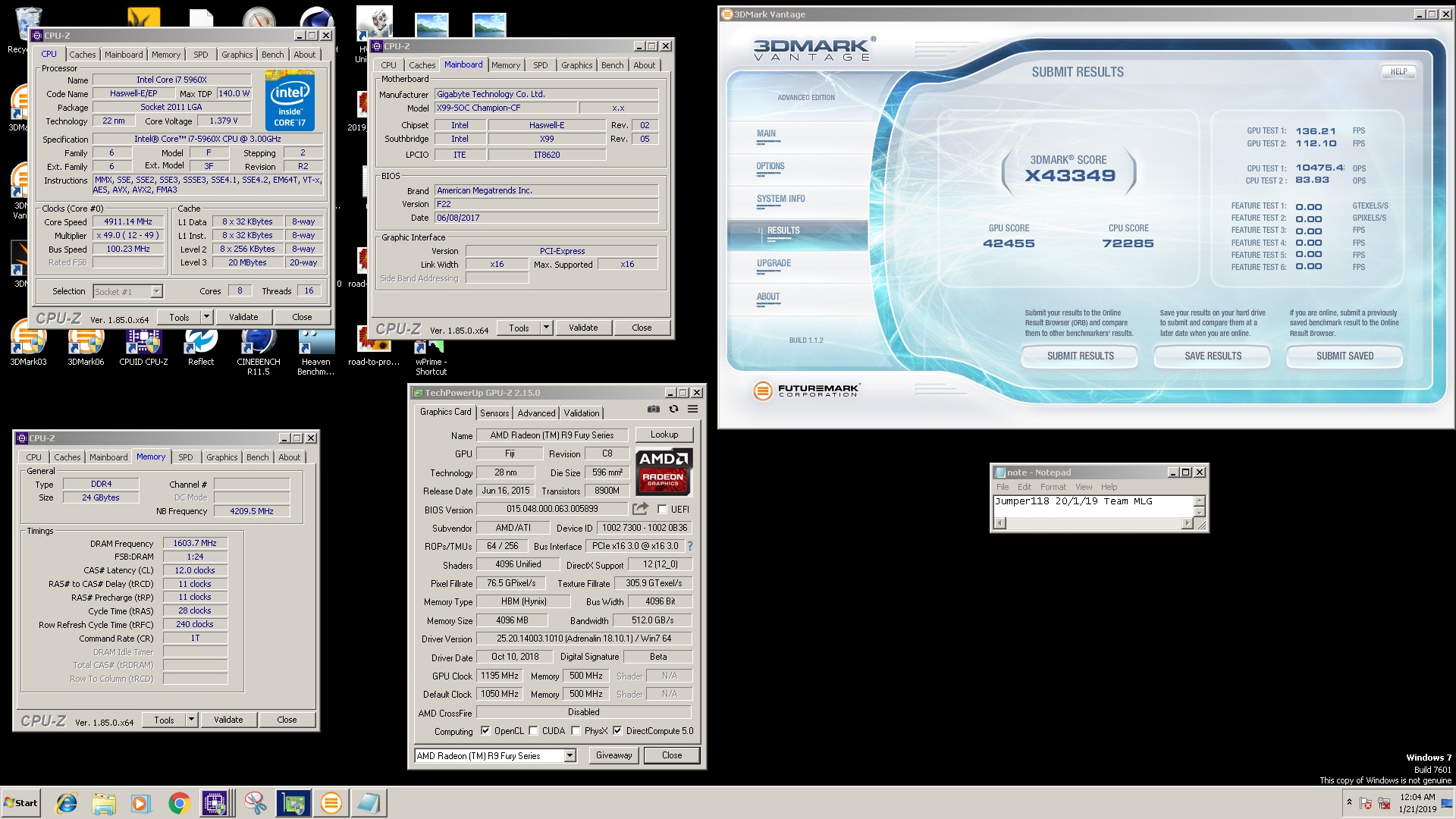The width and height of the screenshot is (1456, 819).
Task: Select the wPrime Shortcut desktop icon
Action: (430, 356)
